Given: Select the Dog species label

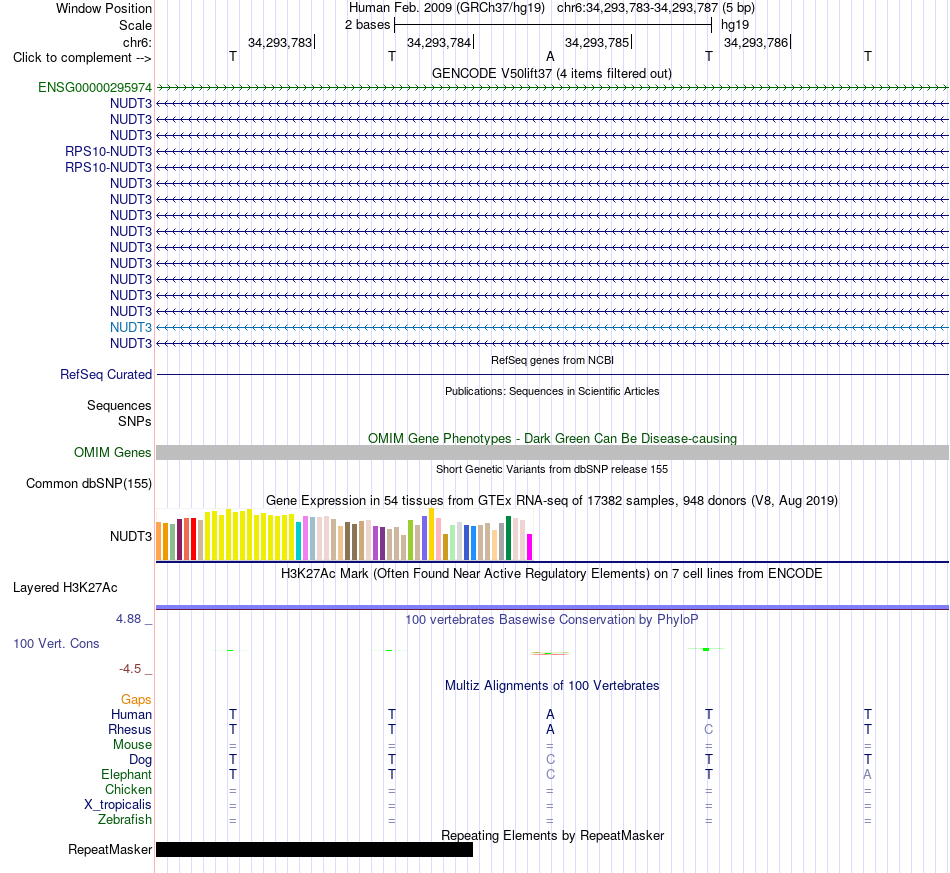Looking at the screenshot, I should click(x=140, y=760).
